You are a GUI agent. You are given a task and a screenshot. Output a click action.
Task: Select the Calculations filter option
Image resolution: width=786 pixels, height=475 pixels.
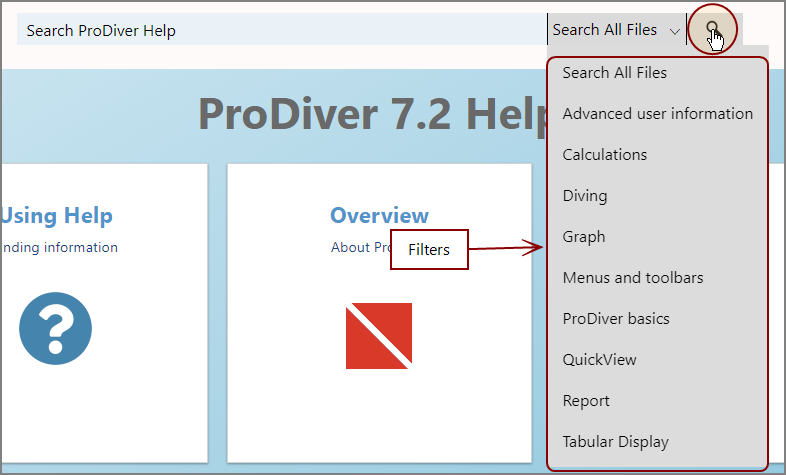(604, 154)
